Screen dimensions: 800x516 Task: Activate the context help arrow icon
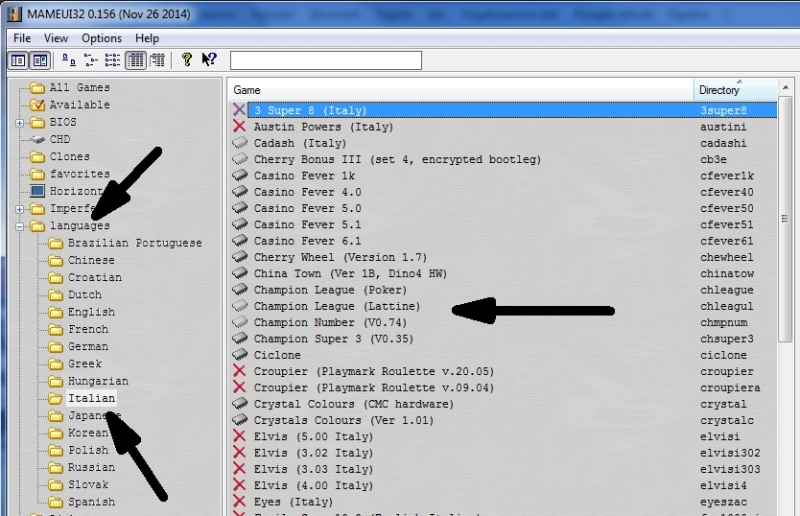(209, 60)
